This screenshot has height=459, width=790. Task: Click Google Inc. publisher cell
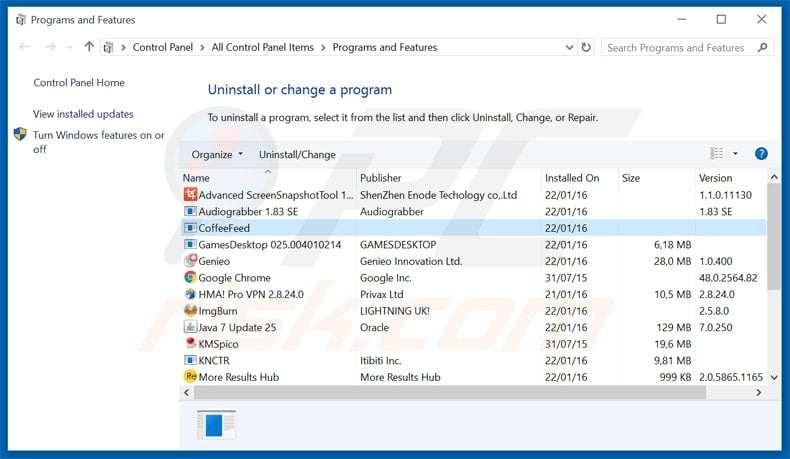[x=385, y=278]
